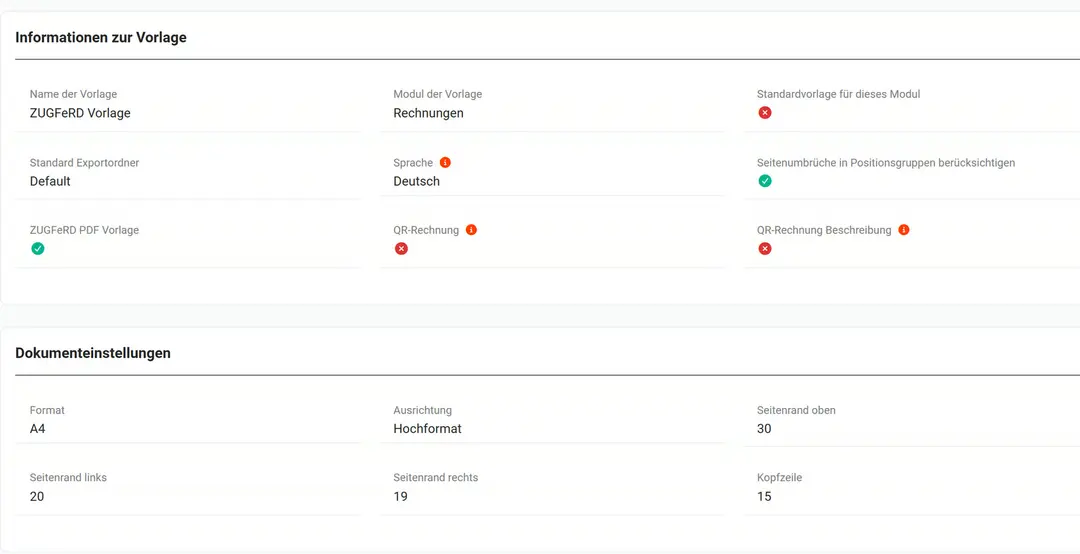This screenshot has height=554, width=1080.
Task: Toggle the ZUGFeRD PDF Vorlage green checkmark
Action: 37,249
